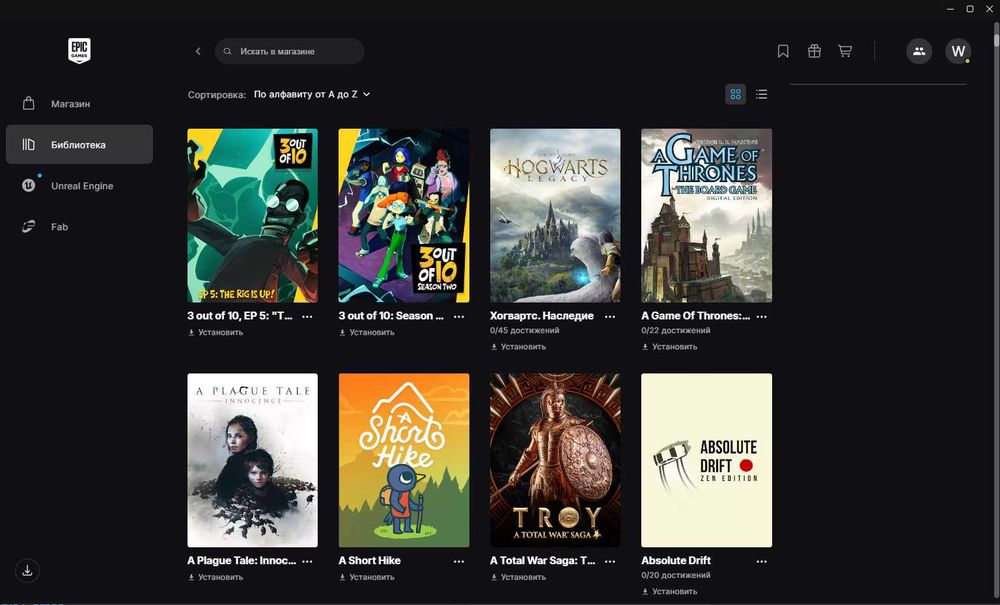Open A Total War Saga Troy cover
This screenshot has width=1000, height=605.
coord(555,460)
